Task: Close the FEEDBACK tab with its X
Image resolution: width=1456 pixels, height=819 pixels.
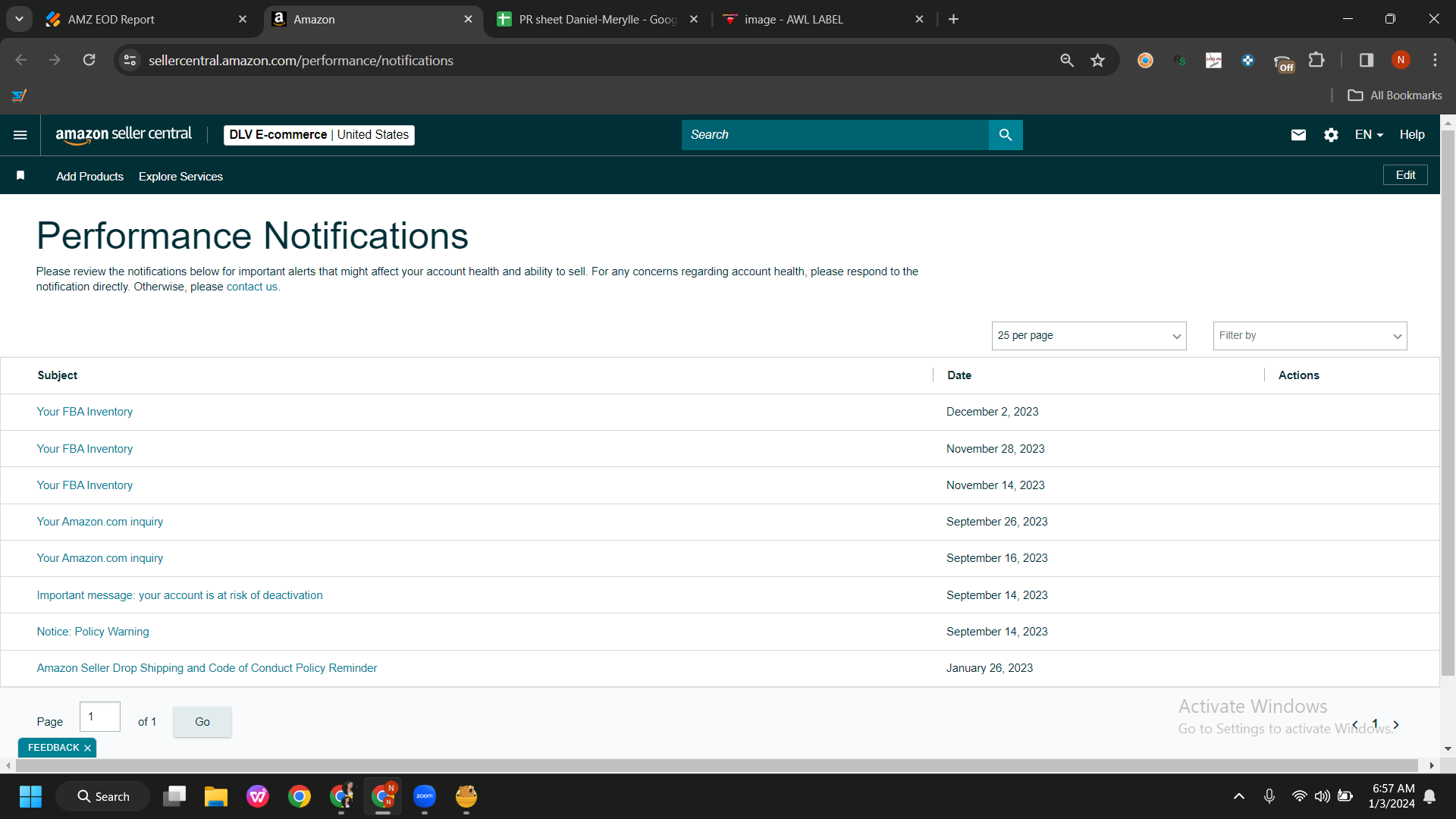Action: (87, 748)
